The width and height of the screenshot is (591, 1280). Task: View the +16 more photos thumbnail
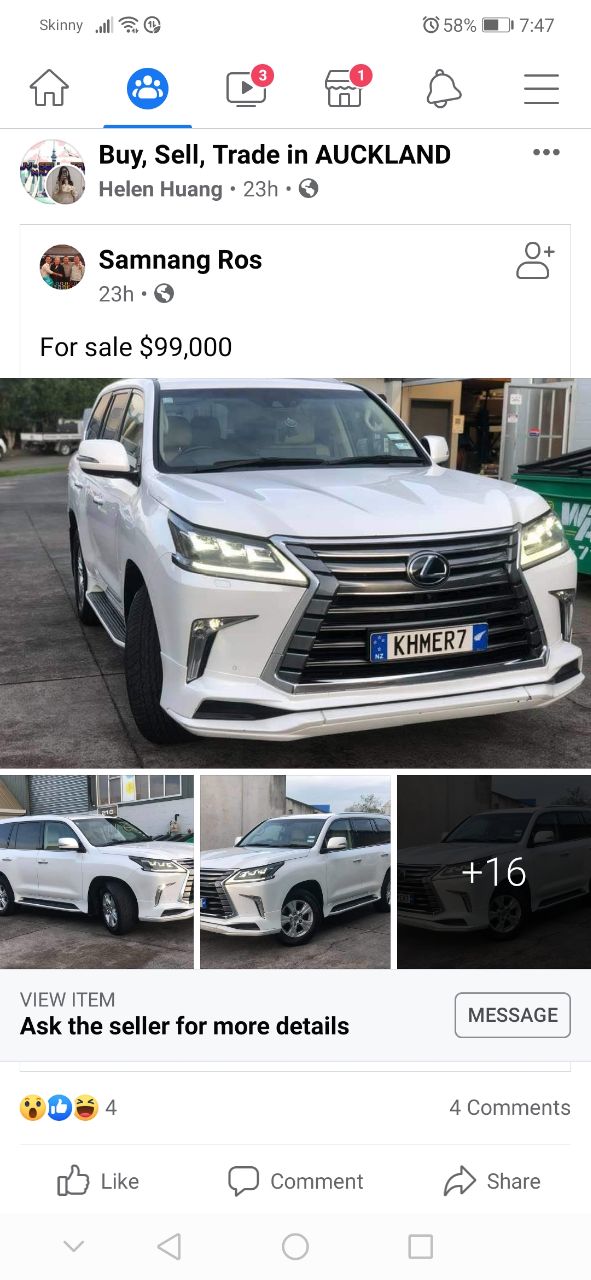click(x=494, y=872)
